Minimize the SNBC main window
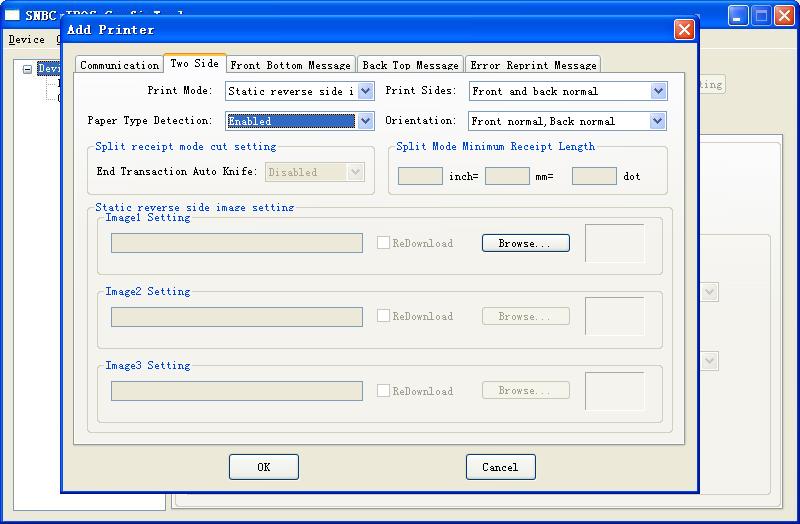800x524 pixels. (738, 15)
